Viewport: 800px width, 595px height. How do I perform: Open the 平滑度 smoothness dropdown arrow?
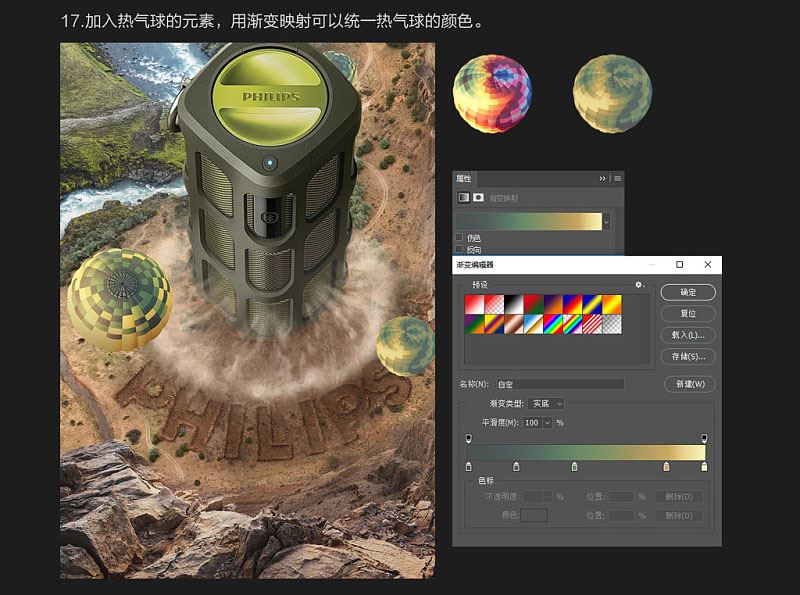tap(549, 421)
